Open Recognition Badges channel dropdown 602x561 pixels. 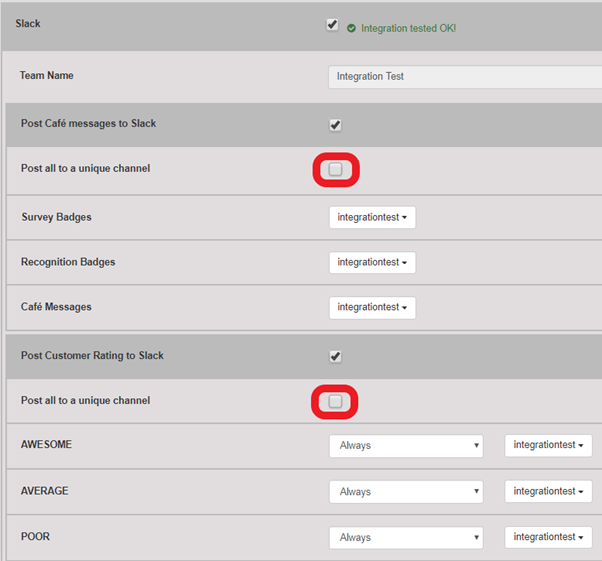(372, 262)
